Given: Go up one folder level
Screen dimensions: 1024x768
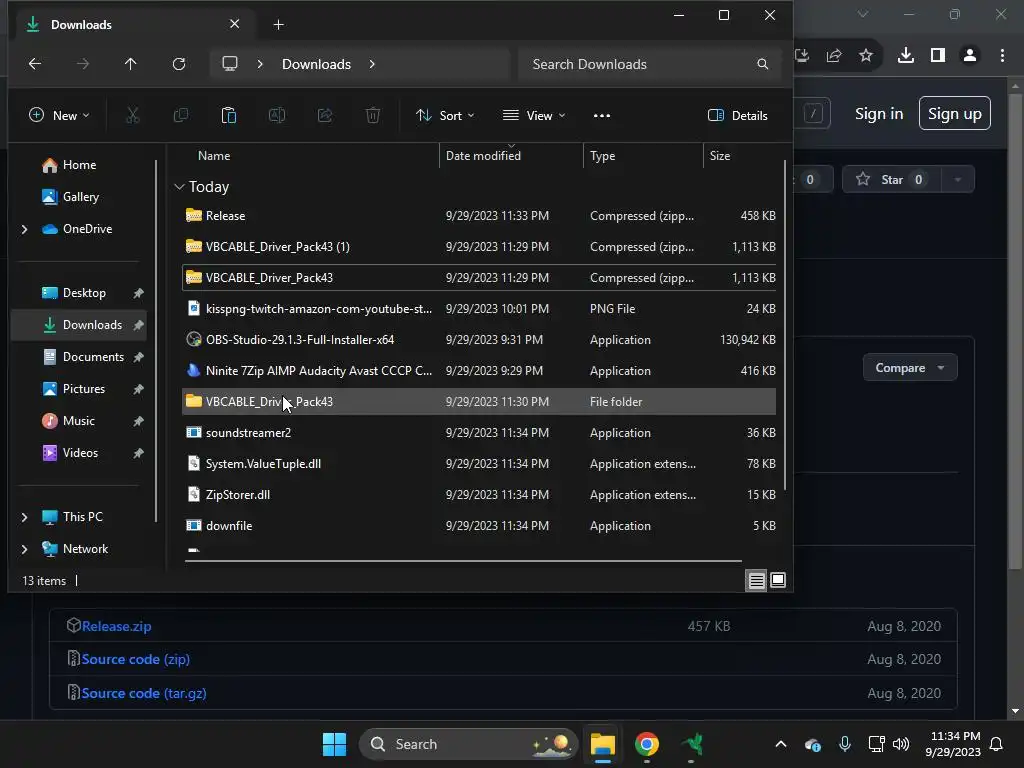Looking at the screenshot, I should (x=131, y=64).
